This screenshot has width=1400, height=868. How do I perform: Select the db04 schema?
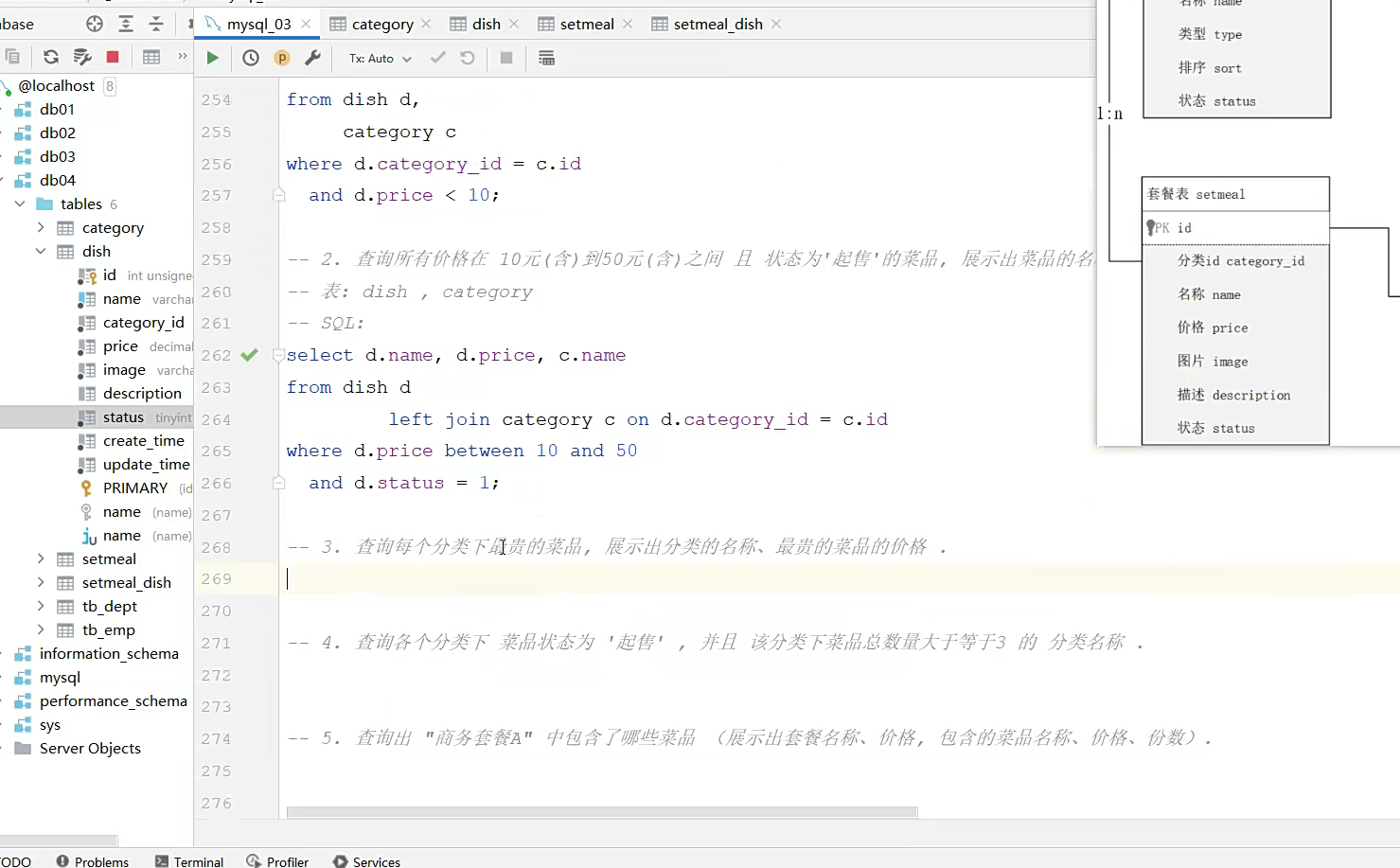tap(57, 180)
